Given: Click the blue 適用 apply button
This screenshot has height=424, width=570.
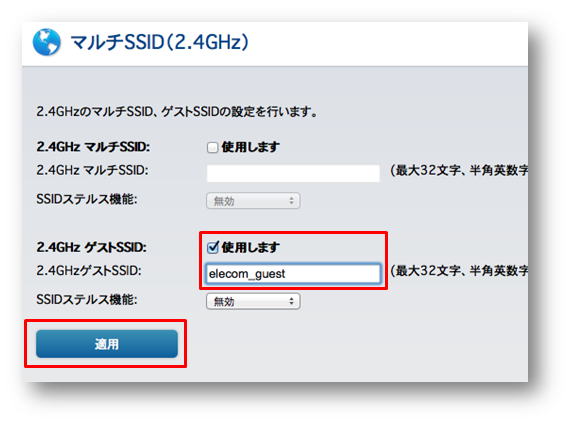Looking at the screenshot, I should coord(107,344).
